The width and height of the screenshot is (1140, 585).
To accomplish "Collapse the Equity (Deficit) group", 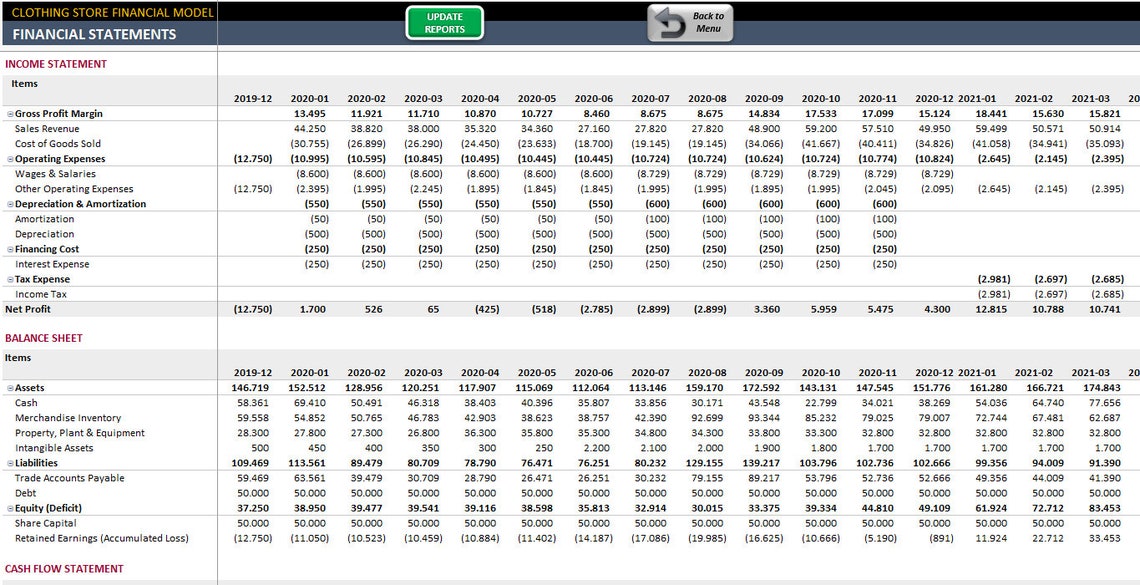I will pyautogui.click(x=9, y=507).
